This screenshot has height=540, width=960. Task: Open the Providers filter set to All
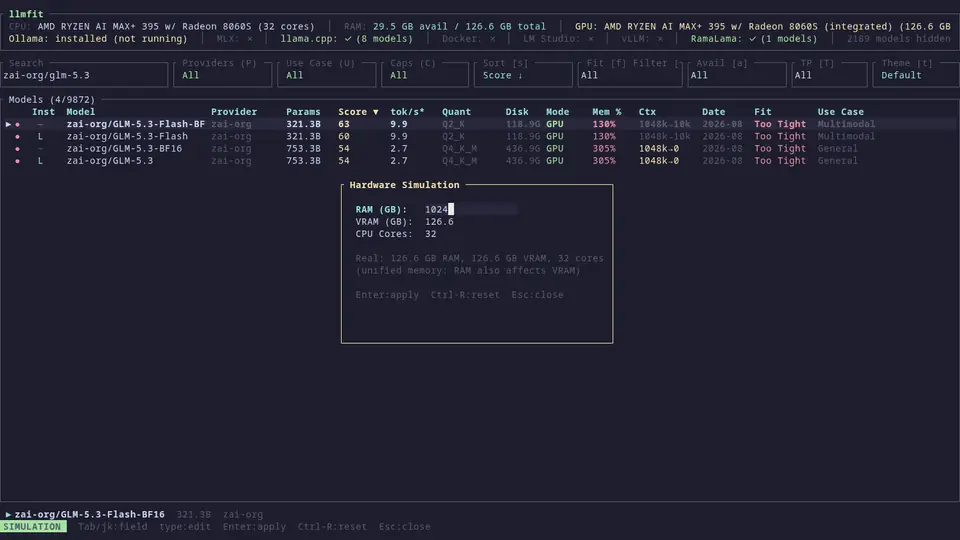[x=223, y=75]
